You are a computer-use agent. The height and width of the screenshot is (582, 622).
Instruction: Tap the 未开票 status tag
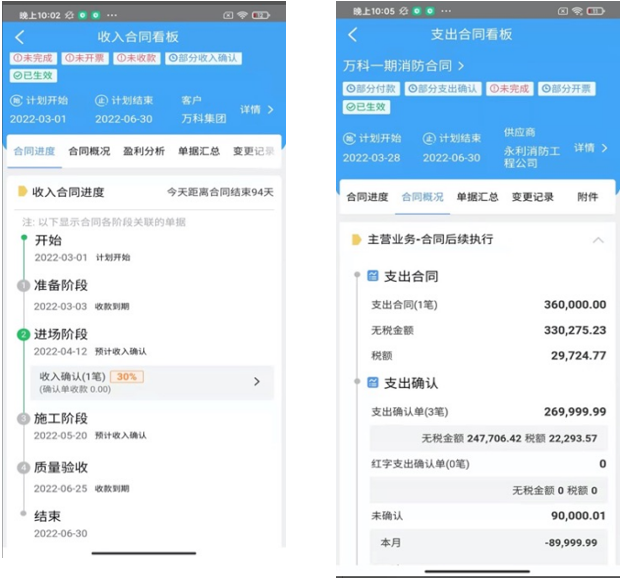85,58
